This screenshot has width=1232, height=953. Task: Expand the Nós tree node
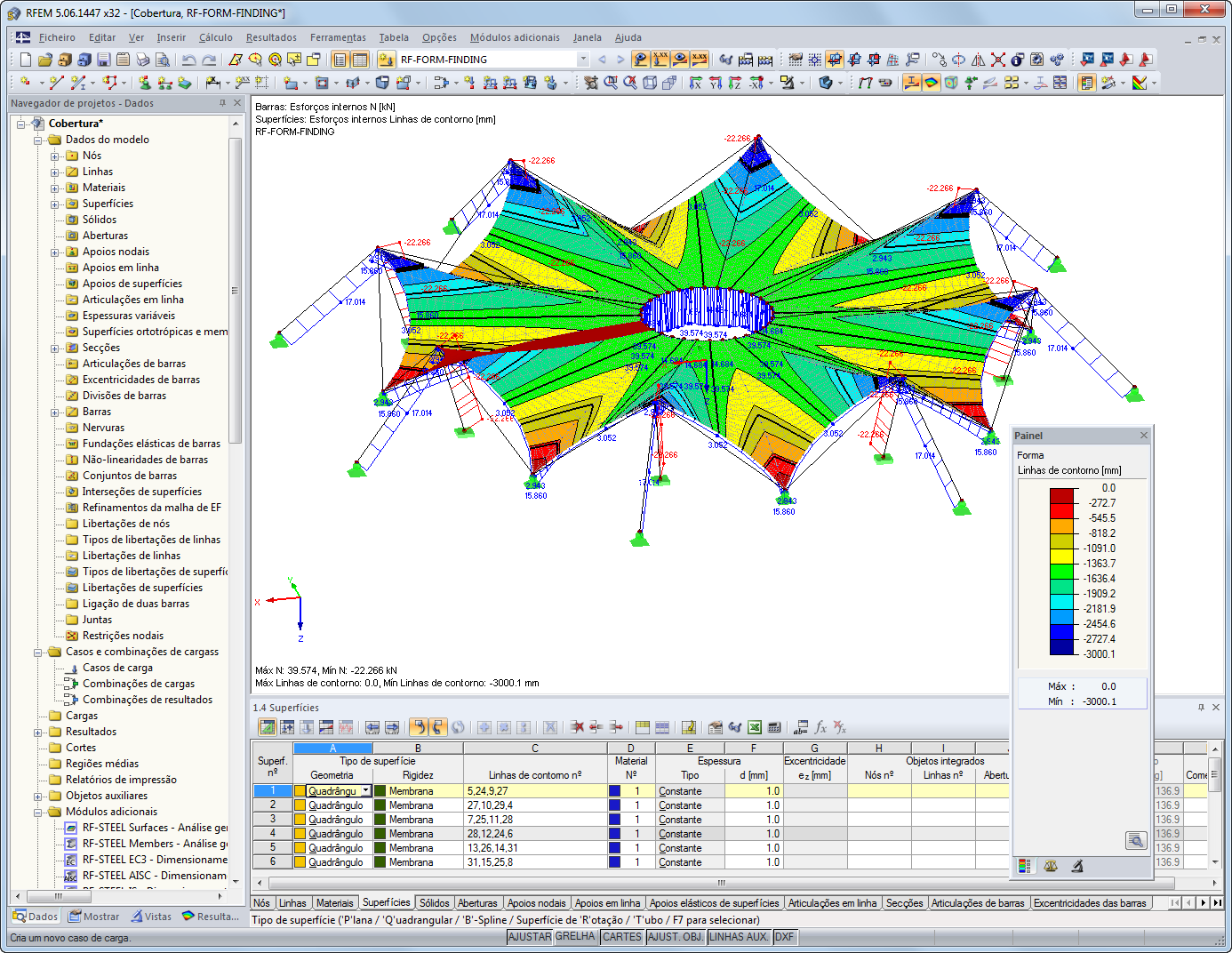click(54, 156)
